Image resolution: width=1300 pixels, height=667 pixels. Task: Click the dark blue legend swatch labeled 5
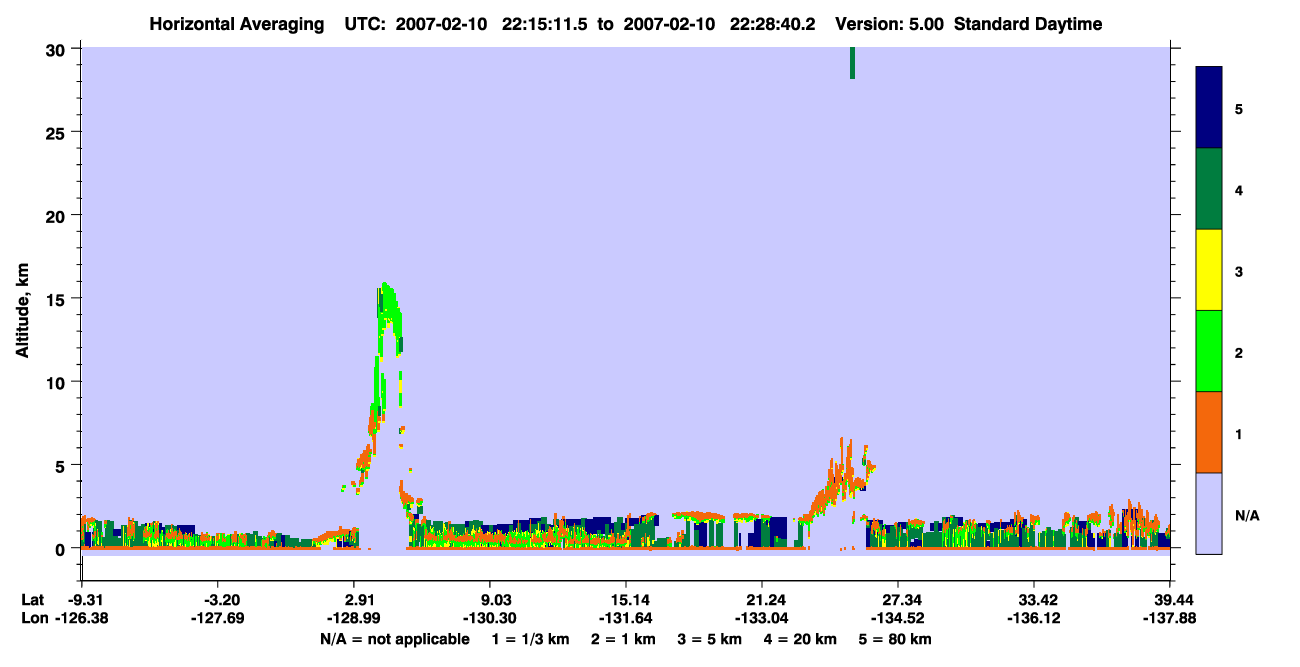click(1209, 108)
